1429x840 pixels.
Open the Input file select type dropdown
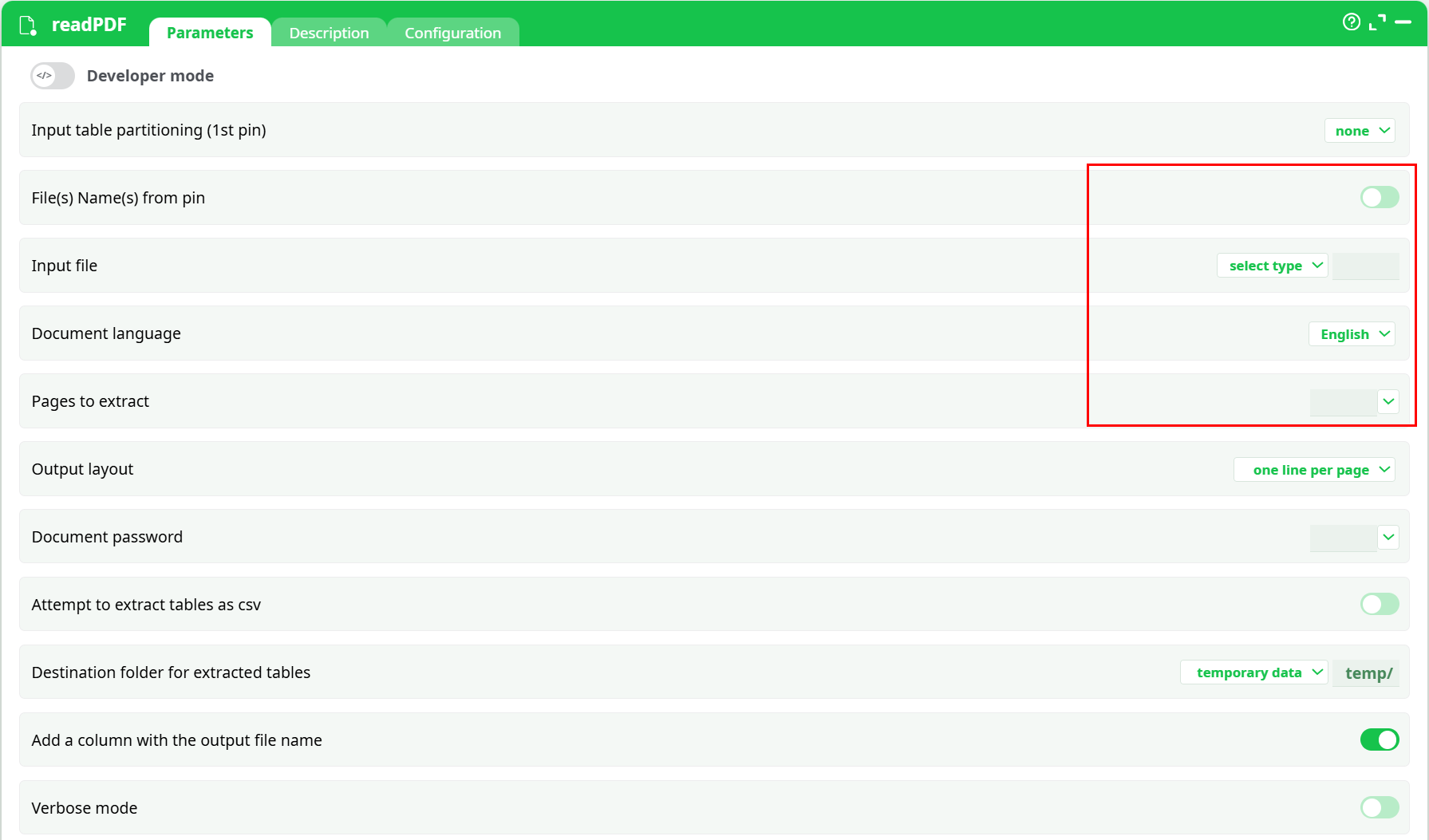point(1272,266)
